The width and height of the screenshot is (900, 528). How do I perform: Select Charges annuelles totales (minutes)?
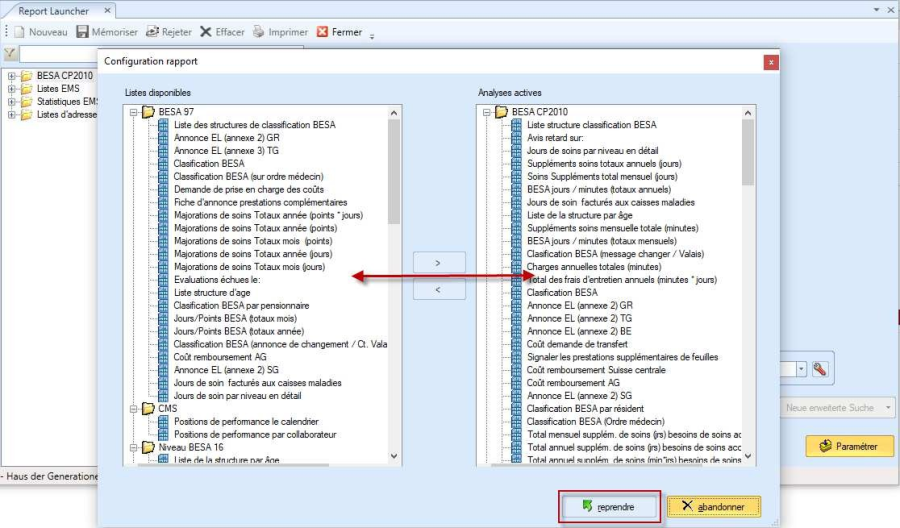pos(593,267)
